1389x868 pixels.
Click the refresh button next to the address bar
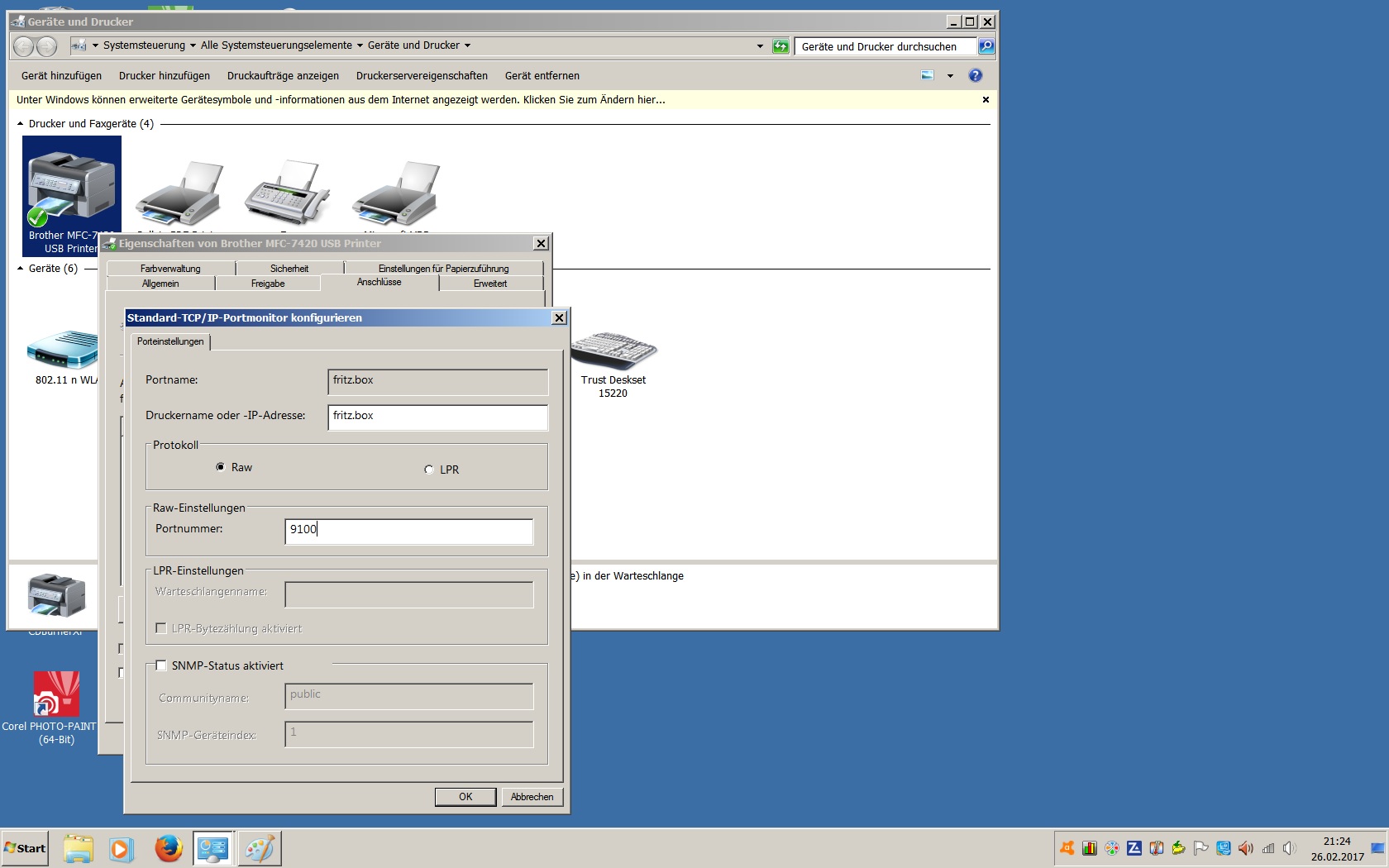pyautogui.click(x=780, y=46)
